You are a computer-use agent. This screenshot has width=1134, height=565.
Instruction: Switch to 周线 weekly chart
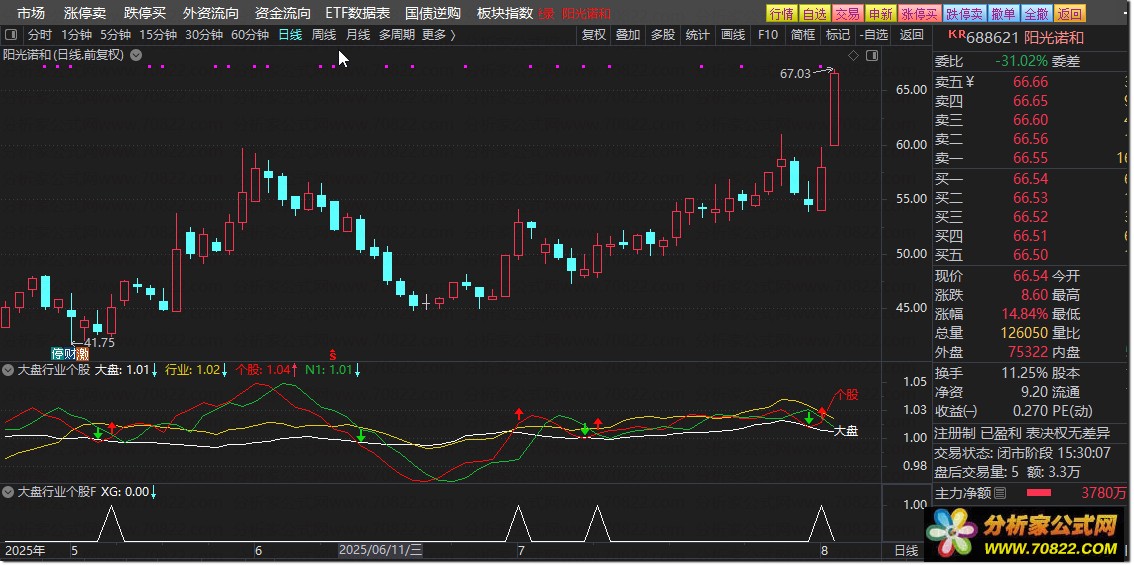click(324, 35)
